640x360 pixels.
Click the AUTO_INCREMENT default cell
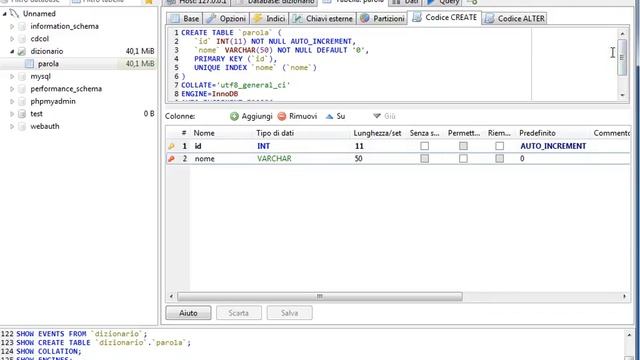(553, 146)
